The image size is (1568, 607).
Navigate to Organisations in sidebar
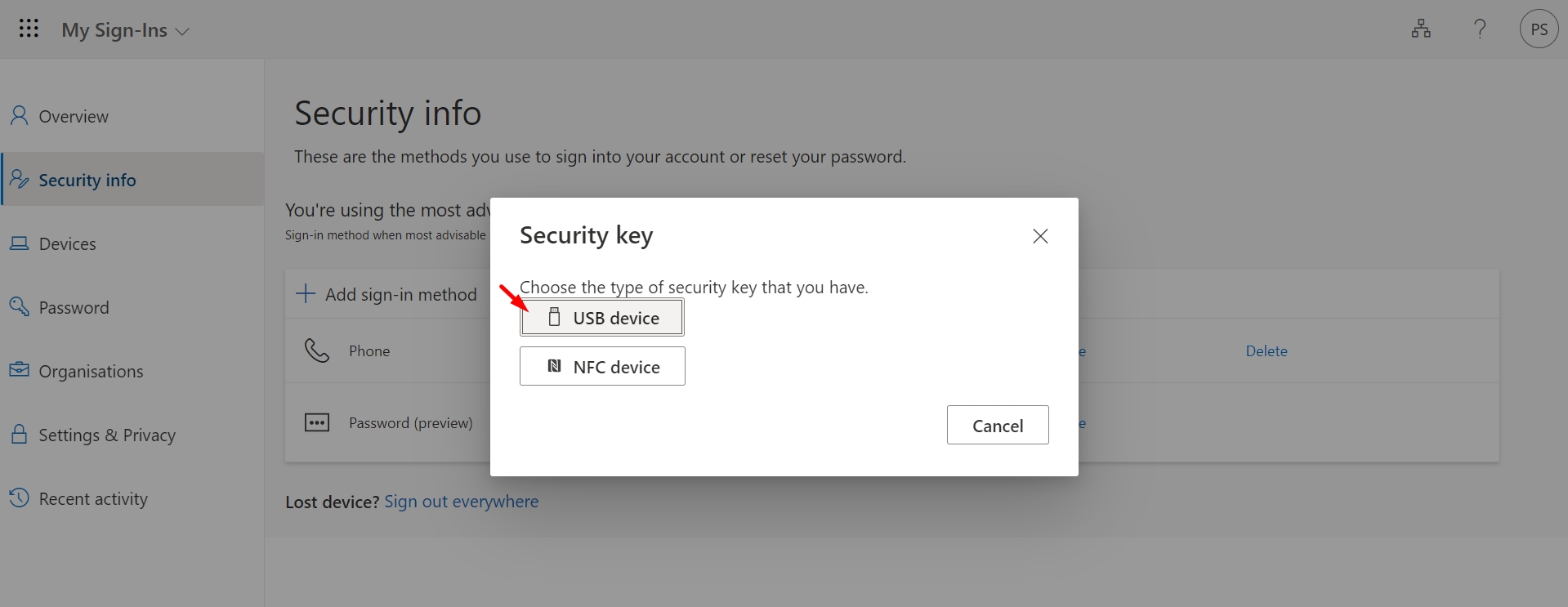(x=91, y=371)
